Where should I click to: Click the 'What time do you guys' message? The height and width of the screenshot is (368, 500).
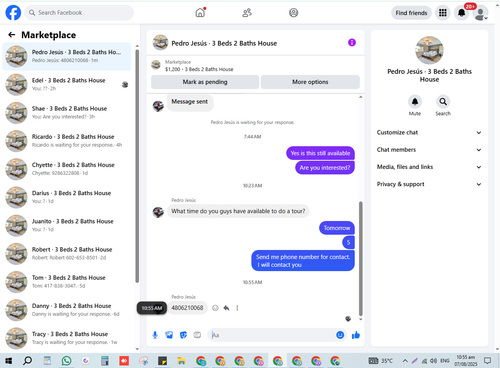click(x=238, y=211)
